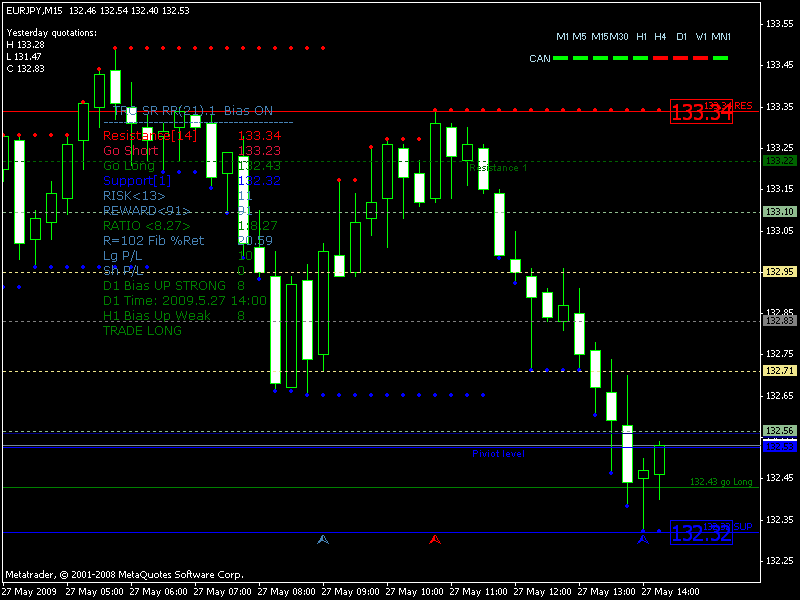The image size is (800, 600).
Task: Click the 'H1 Bias Up Weak' line
Action: [x=157, y=316]
